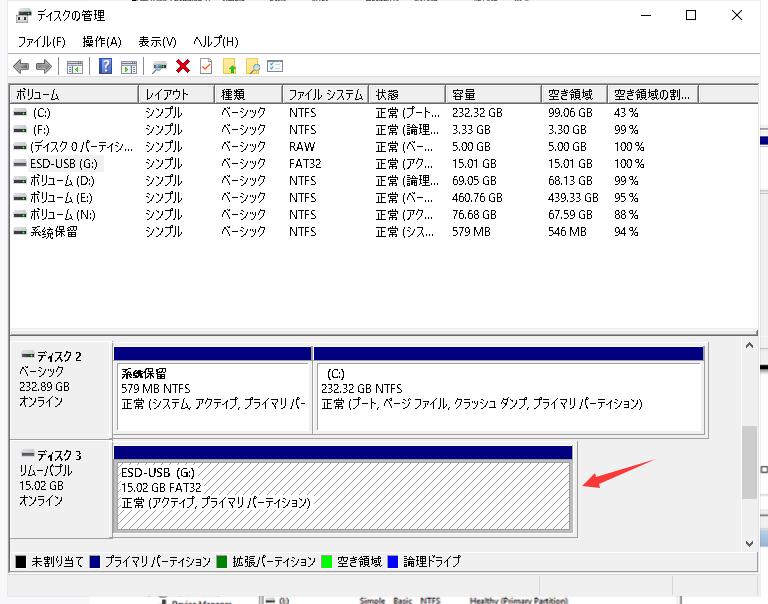768x604 pixels.
Task: Click the scroll down arrow of disk pane
Action: click(749, 543)
